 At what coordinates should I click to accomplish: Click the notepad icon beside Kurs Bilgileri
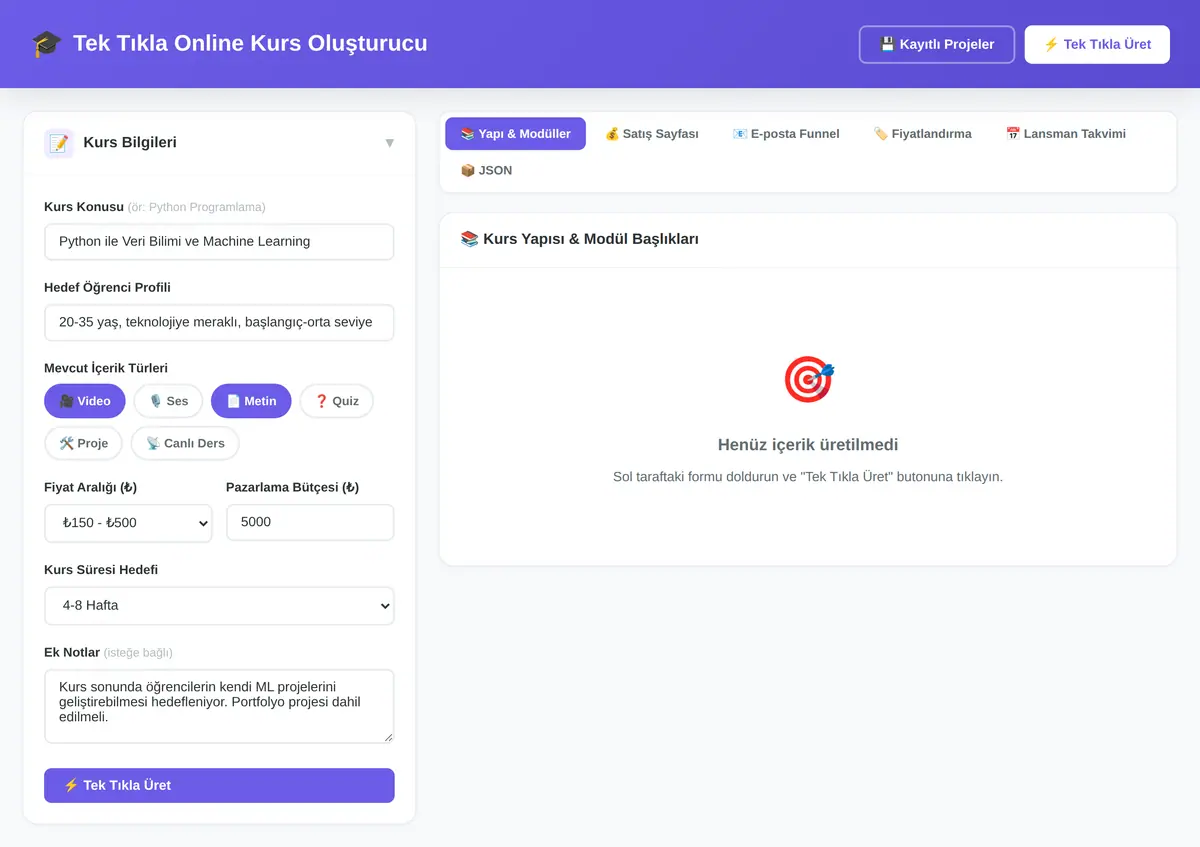pyautogui.click(x=59, y=143)
